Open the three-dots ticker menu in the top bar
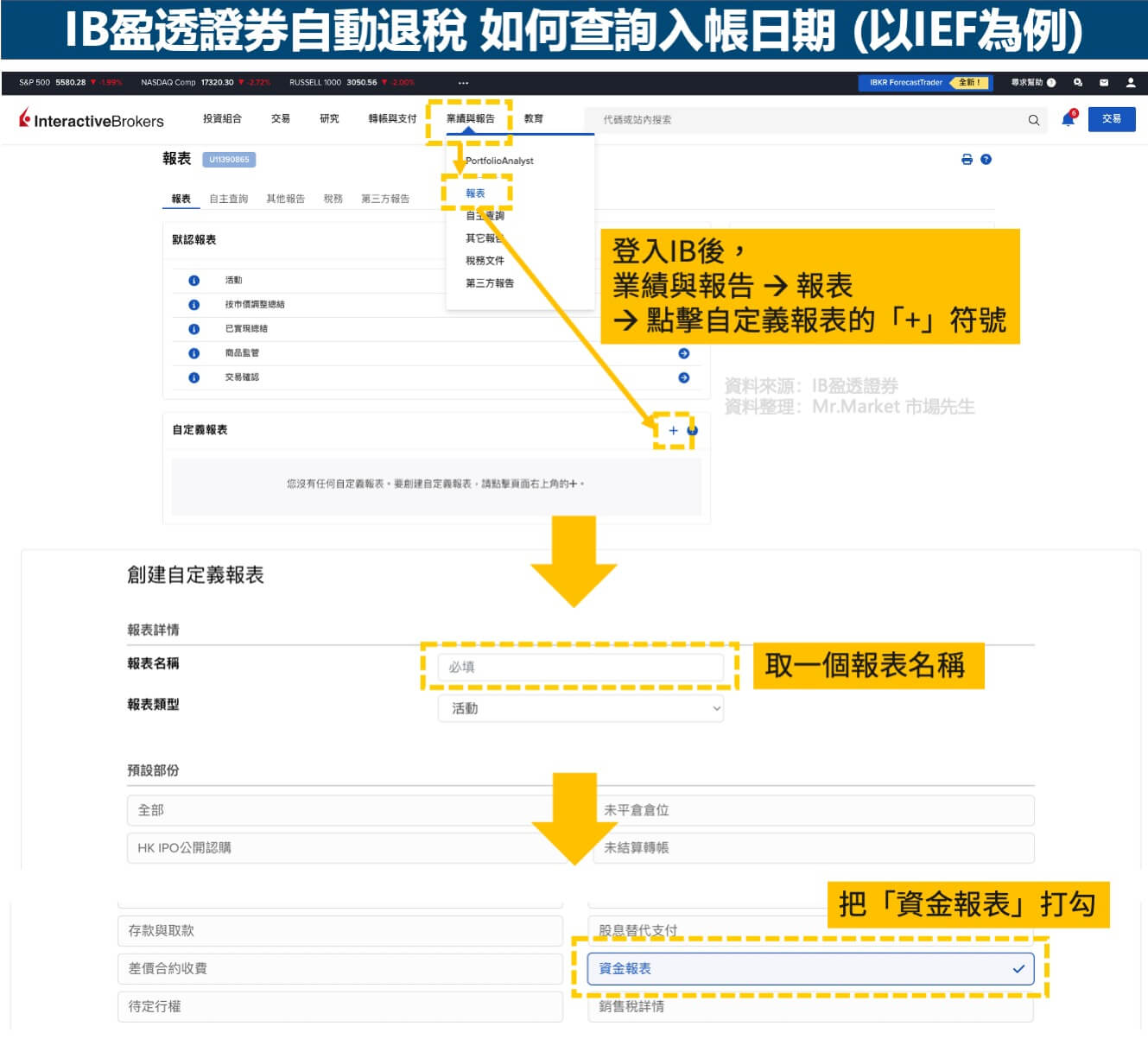 463,83
